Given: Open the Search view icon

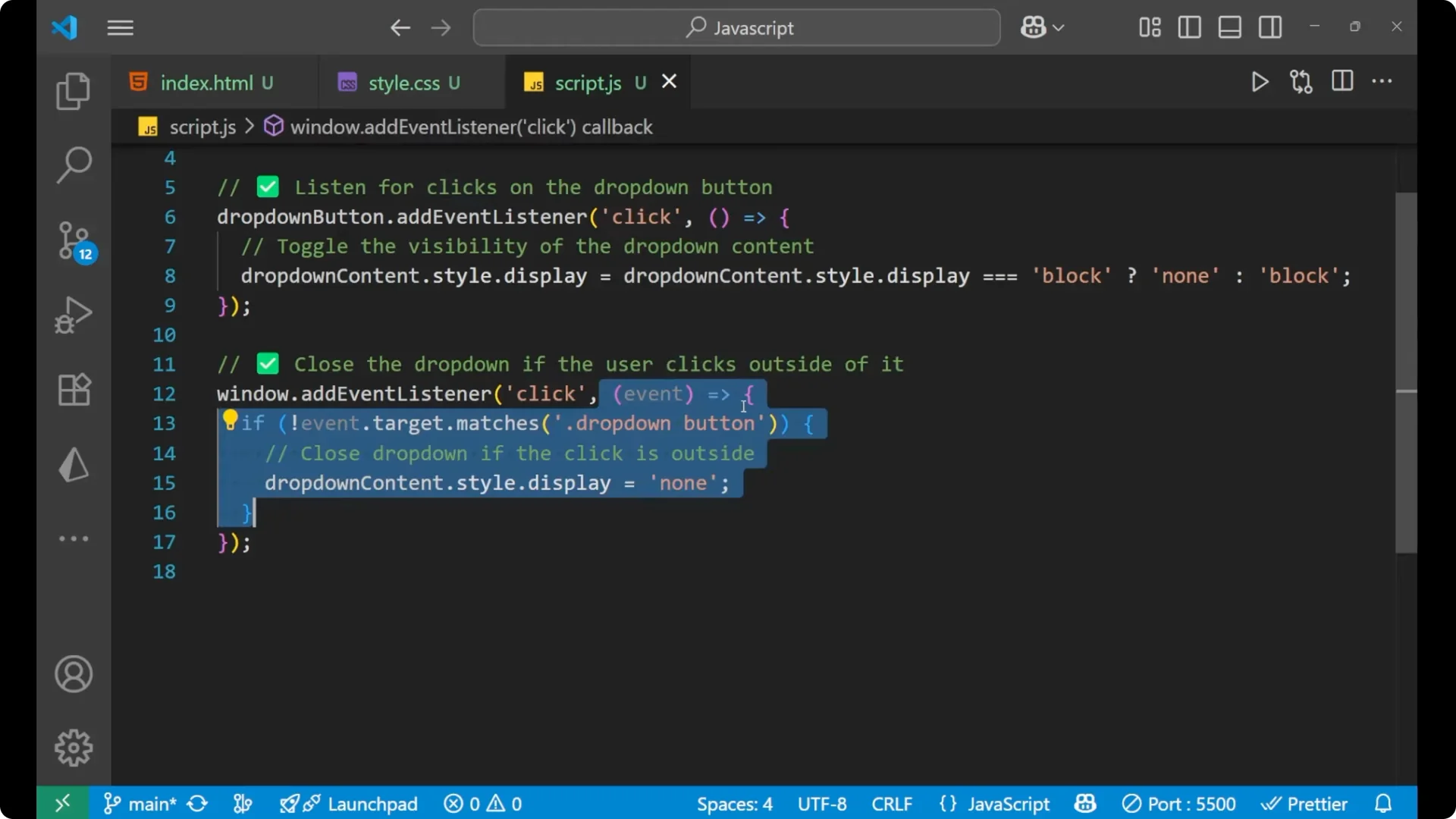Looking at the screenshot, I should 73,165.
